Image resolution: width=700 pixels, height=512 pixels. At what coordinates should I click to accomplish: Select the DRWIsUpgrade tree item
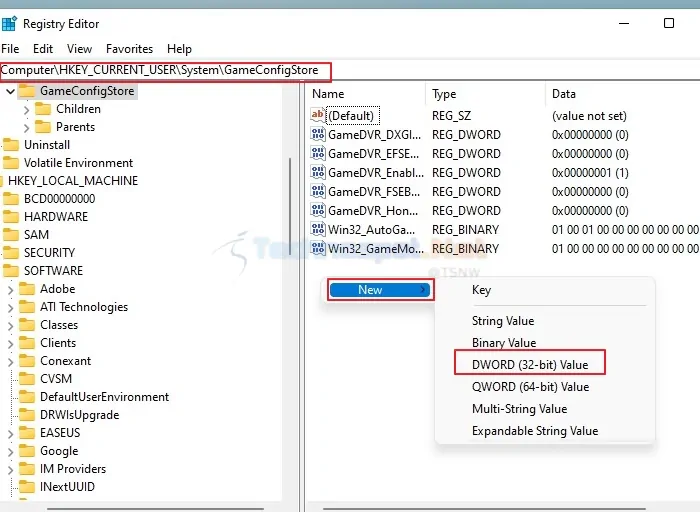point(79,415)
